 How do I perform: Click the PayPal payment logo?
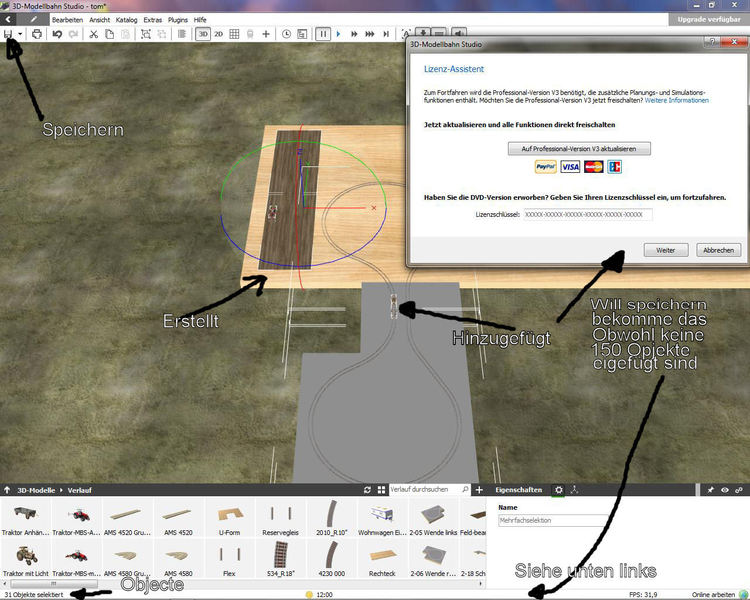point(545,167)
